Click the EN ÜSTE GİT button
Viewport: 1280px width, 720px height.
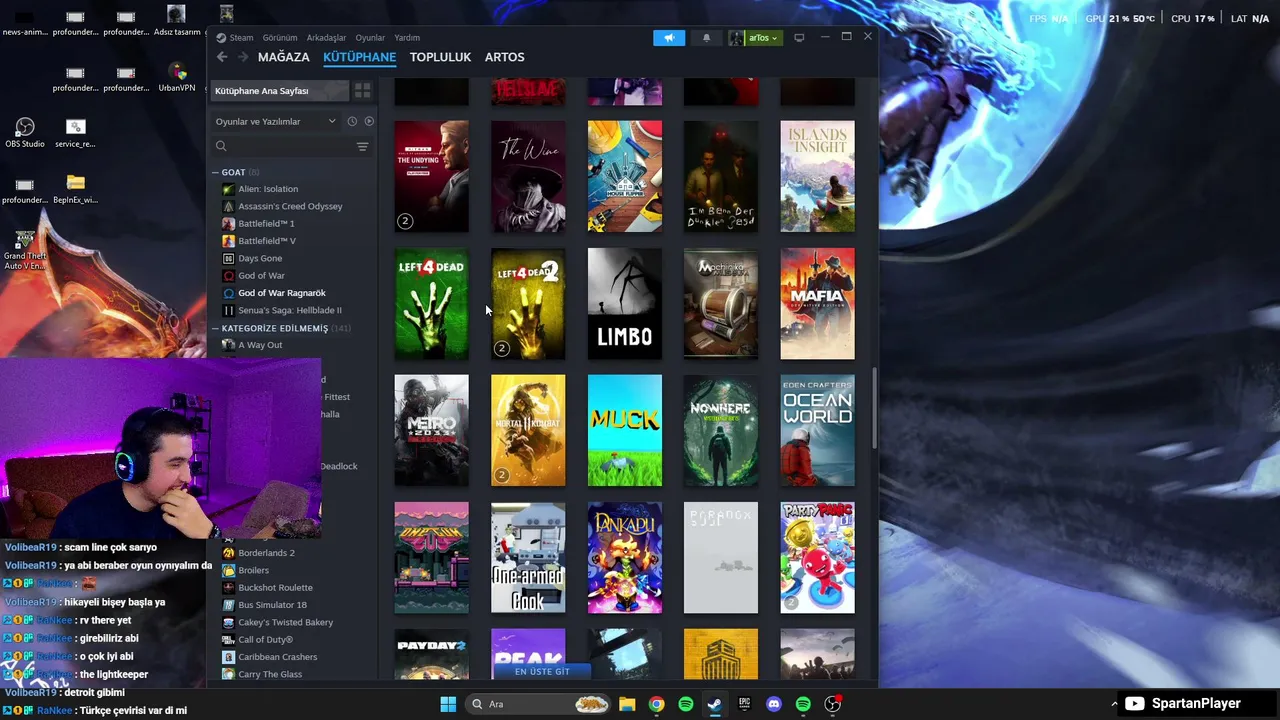click(542, 672)
